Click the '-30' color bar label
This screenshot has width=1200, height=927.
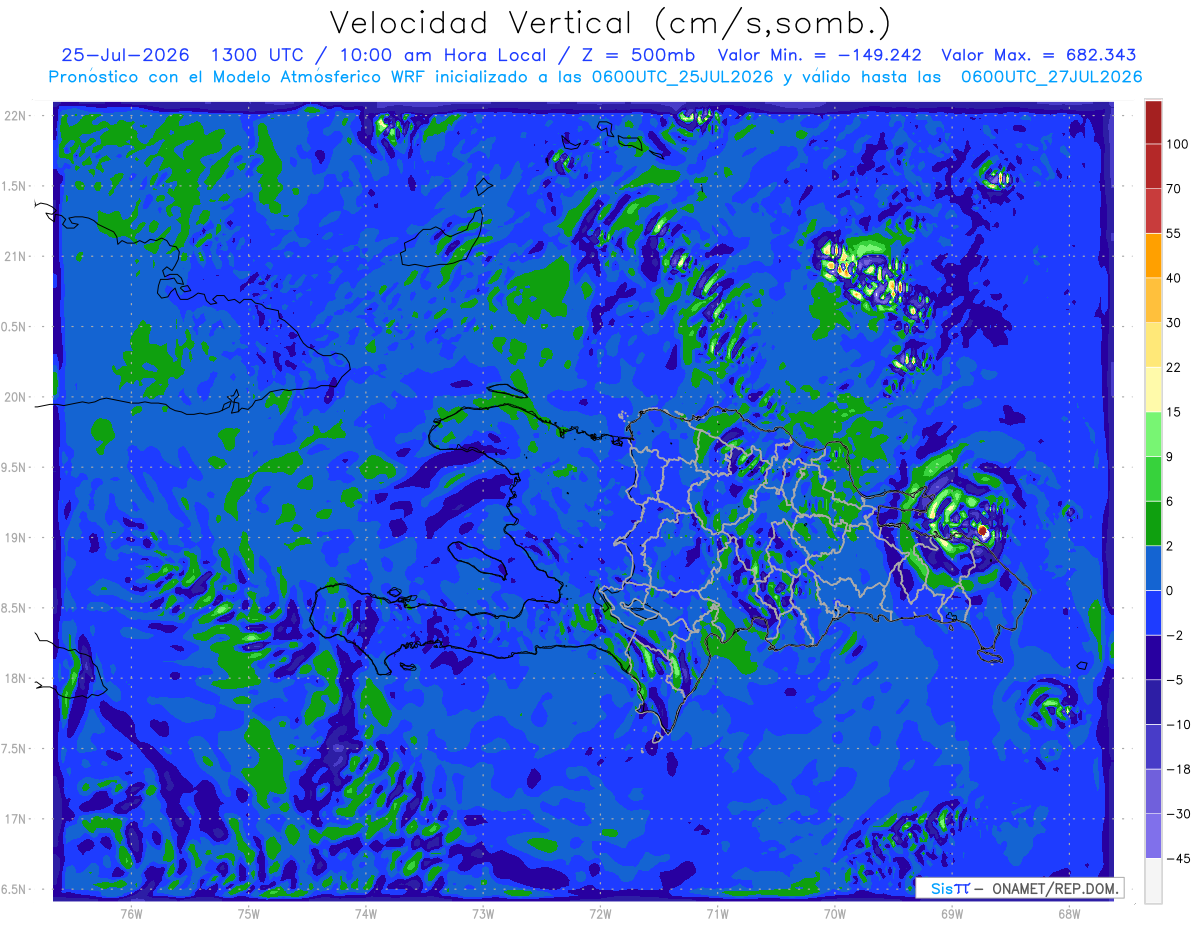1177,814
